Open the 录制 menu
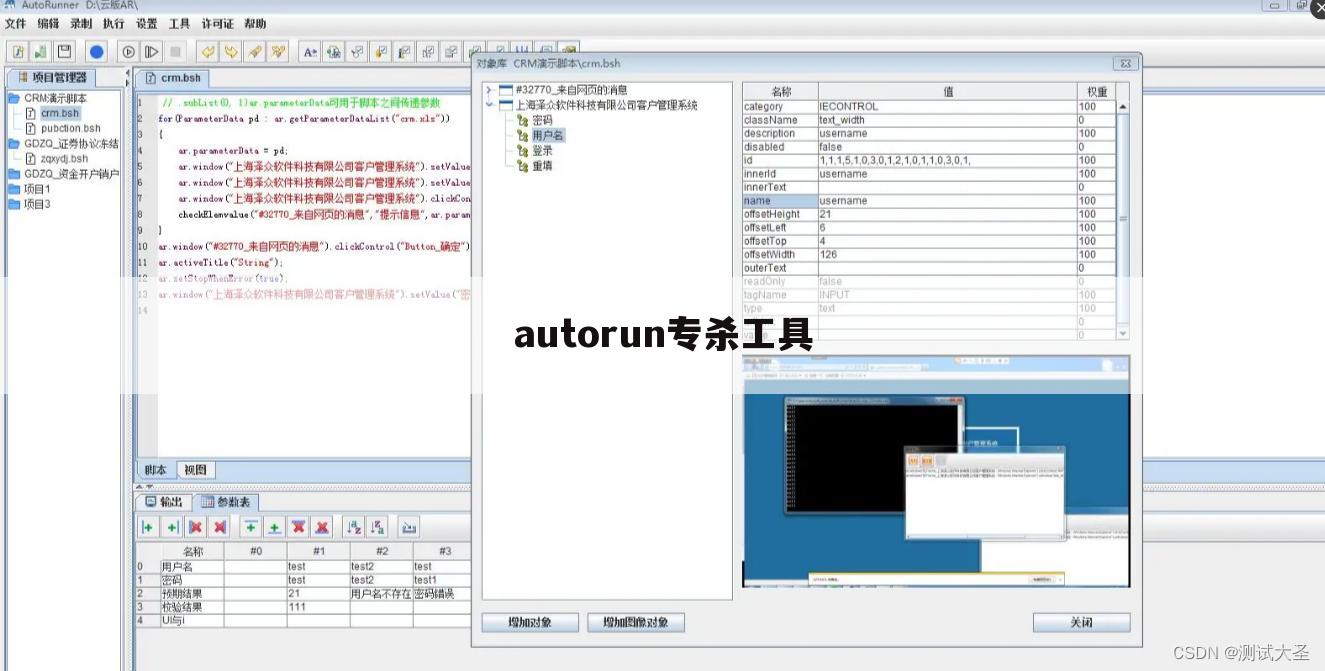 pyautogui.click(x=81, y=24)
